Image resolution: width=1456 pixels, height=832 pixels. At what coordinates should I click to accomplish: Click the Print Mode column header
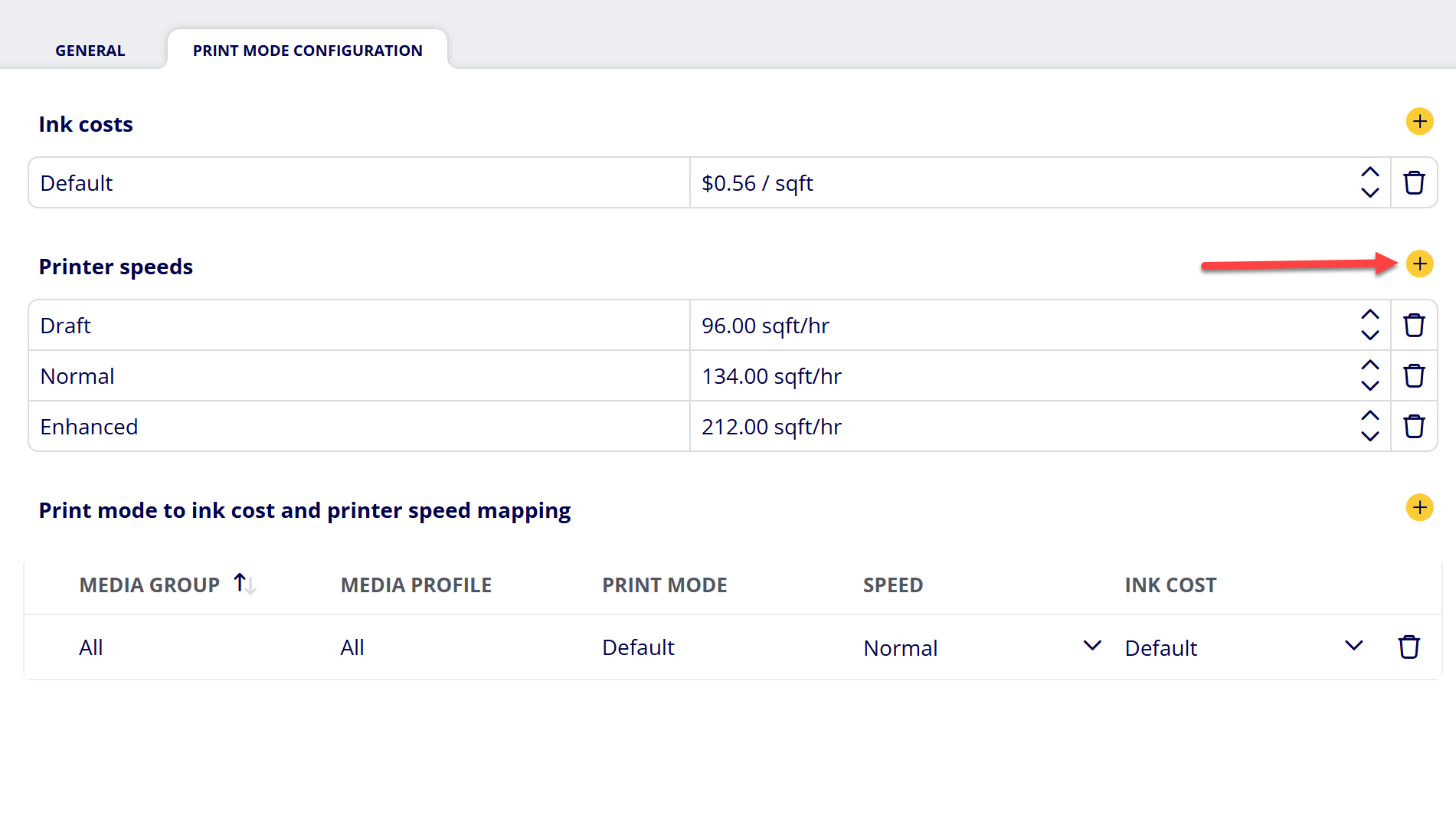(664, 585)
